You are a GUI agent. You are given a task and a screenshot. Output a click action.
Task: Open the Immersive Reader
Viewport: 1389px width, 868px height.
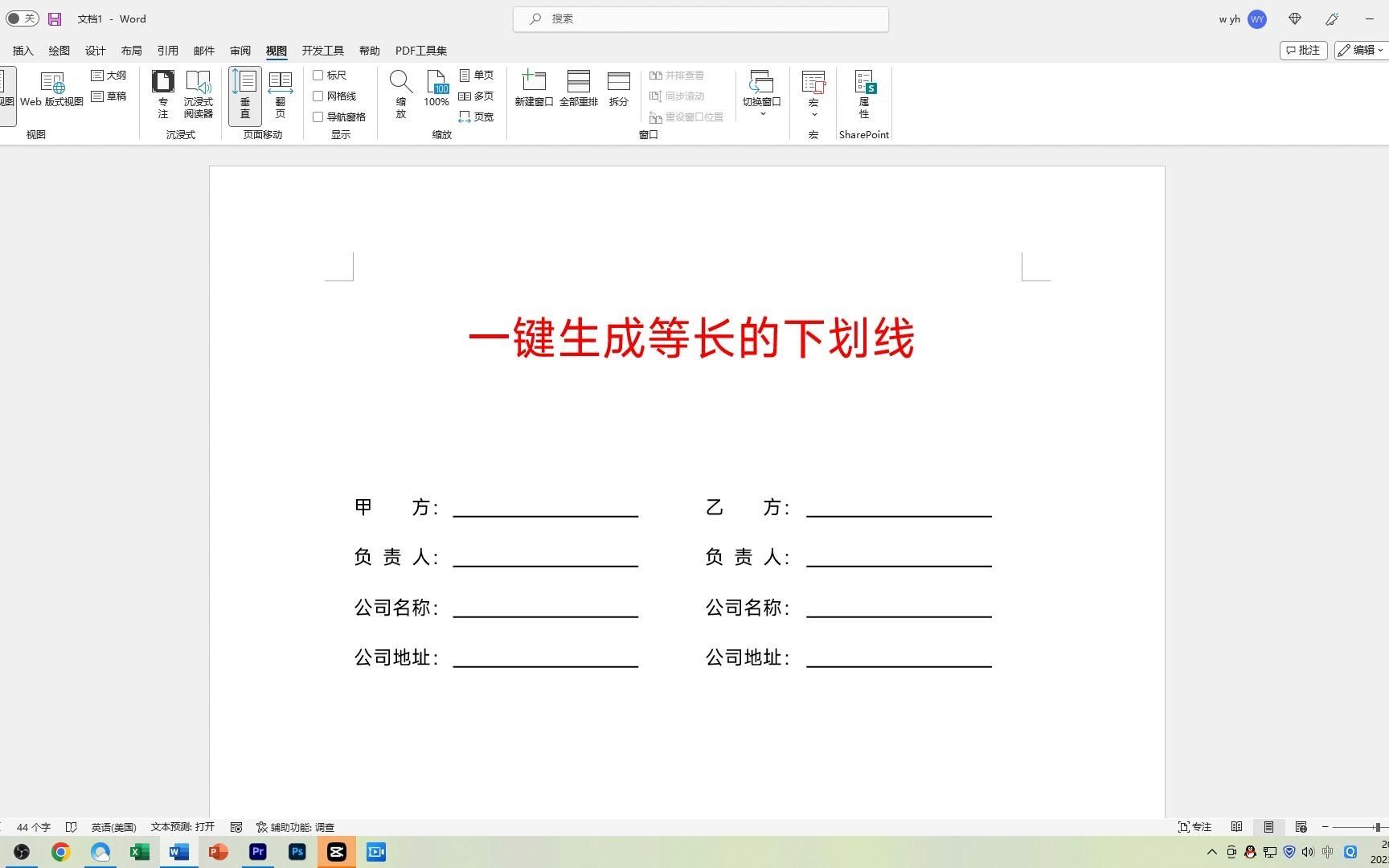click(x=199, y=95)
